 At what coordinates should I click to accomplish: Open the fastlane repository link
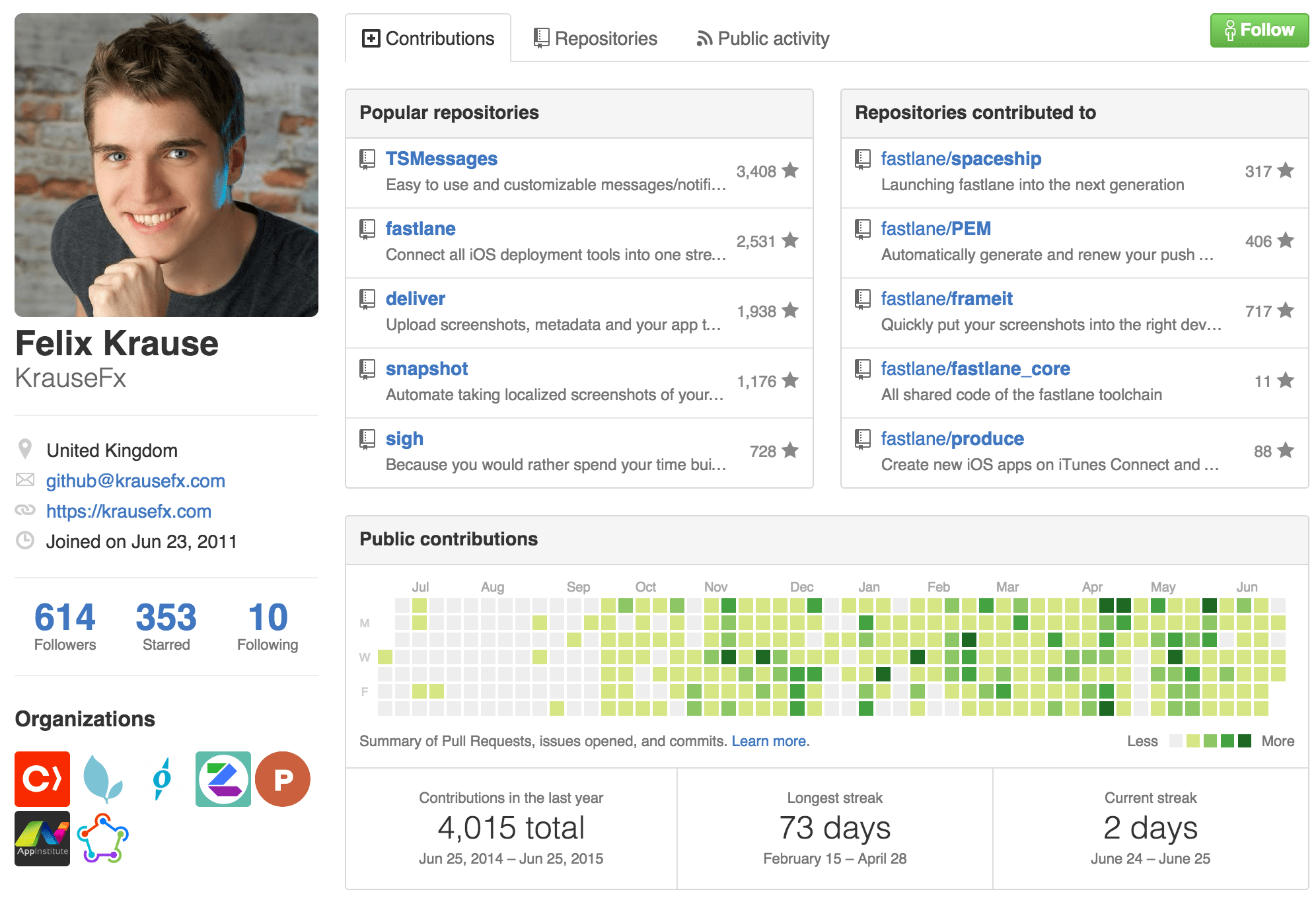pos(421,228)
